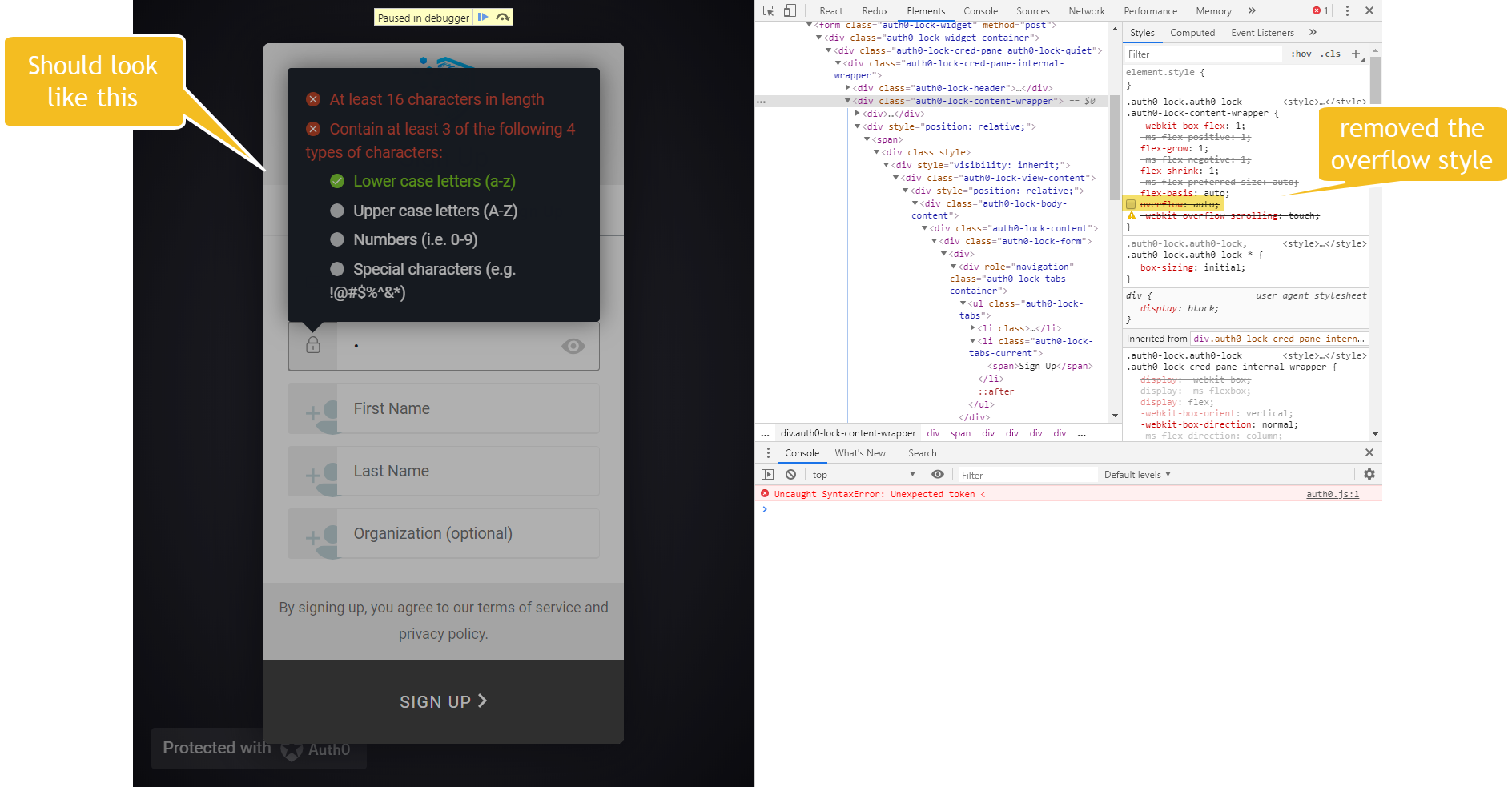Image resolution: width=1512 pixels, height=787 pixels.
Task: Open the Search drawer tab
Action: pos(923,453)
